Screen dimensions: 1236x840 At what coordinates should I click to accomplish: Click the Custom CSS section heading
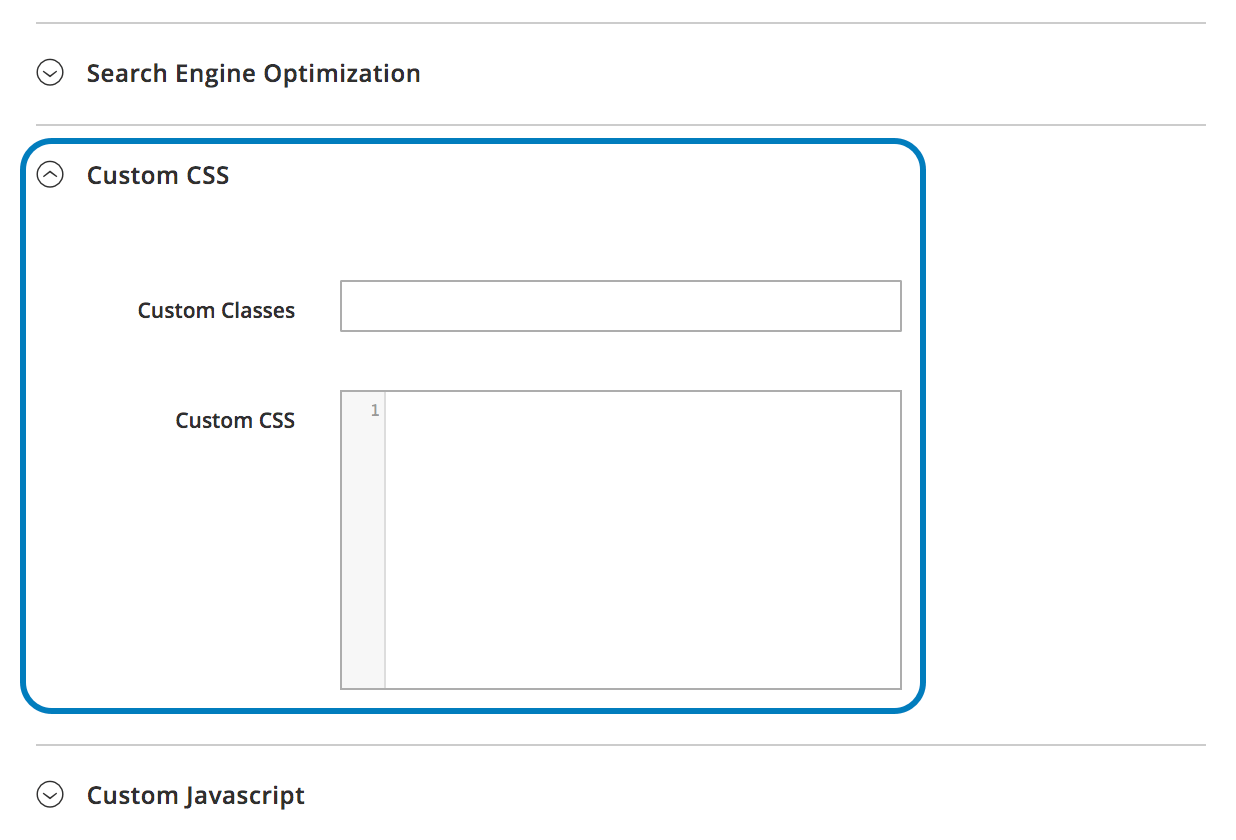(x=158, y=175)
